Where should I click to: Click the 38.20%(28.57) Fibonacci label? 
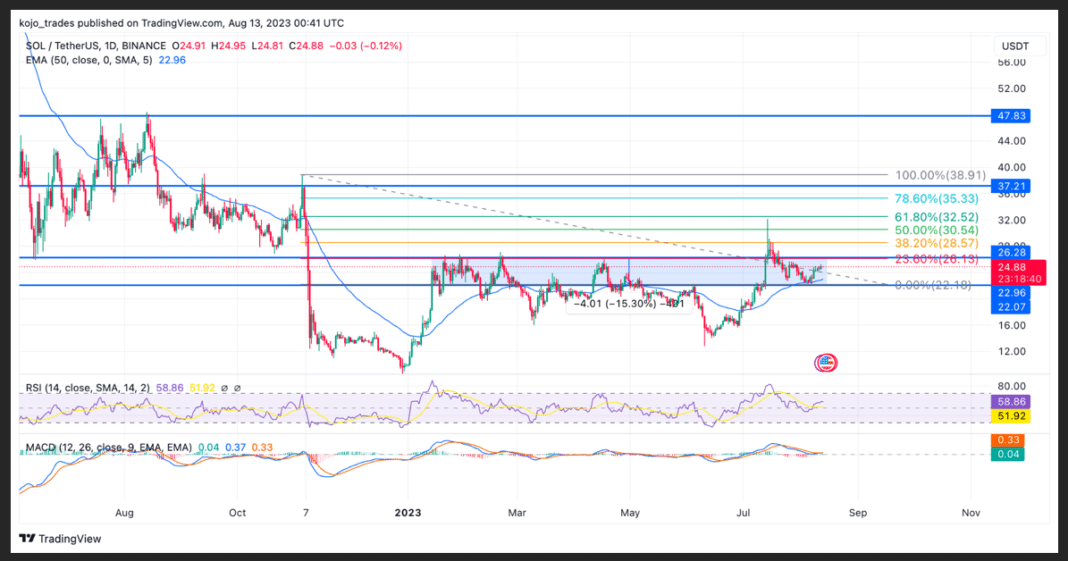[937, 243]
